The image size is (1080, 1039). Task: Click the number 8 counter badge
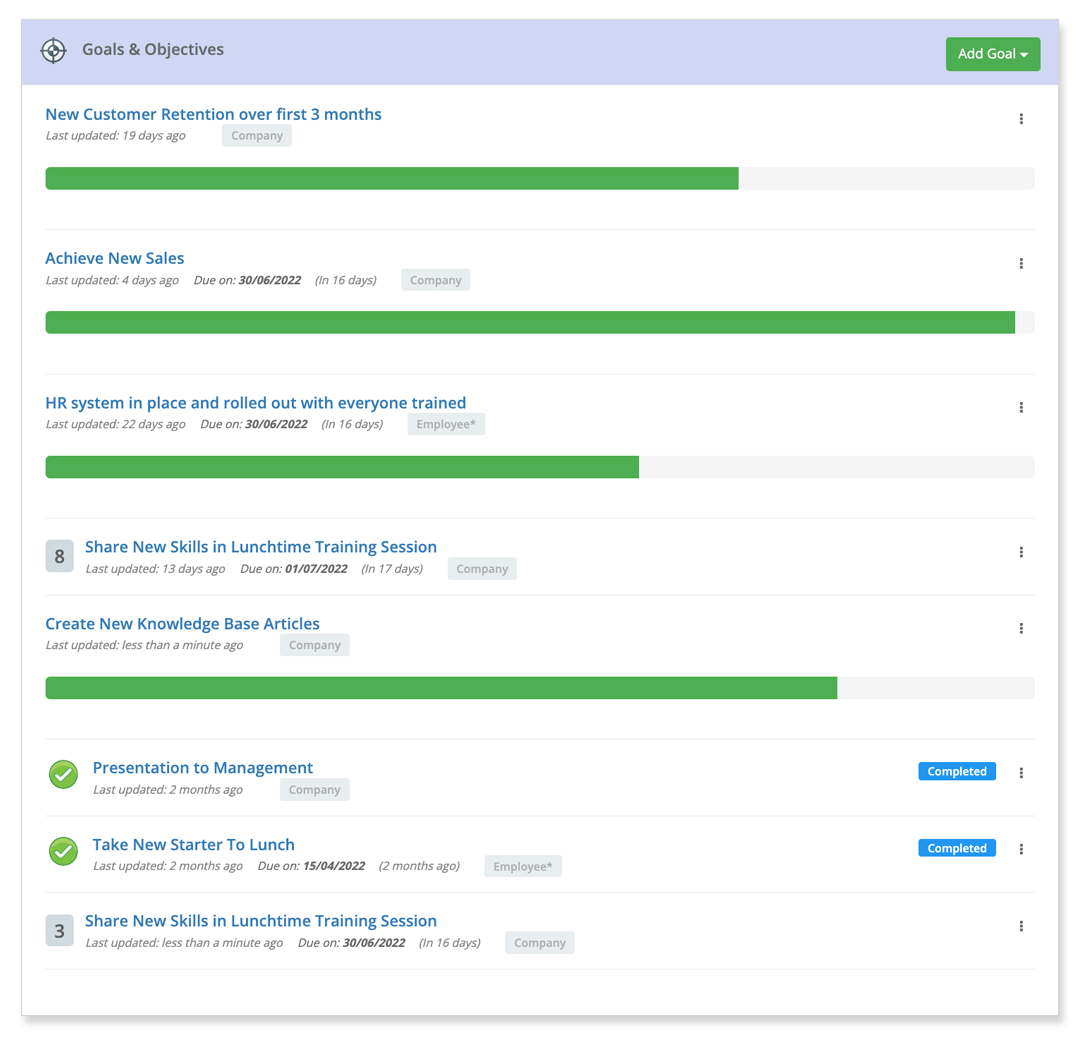click(60, 556)
